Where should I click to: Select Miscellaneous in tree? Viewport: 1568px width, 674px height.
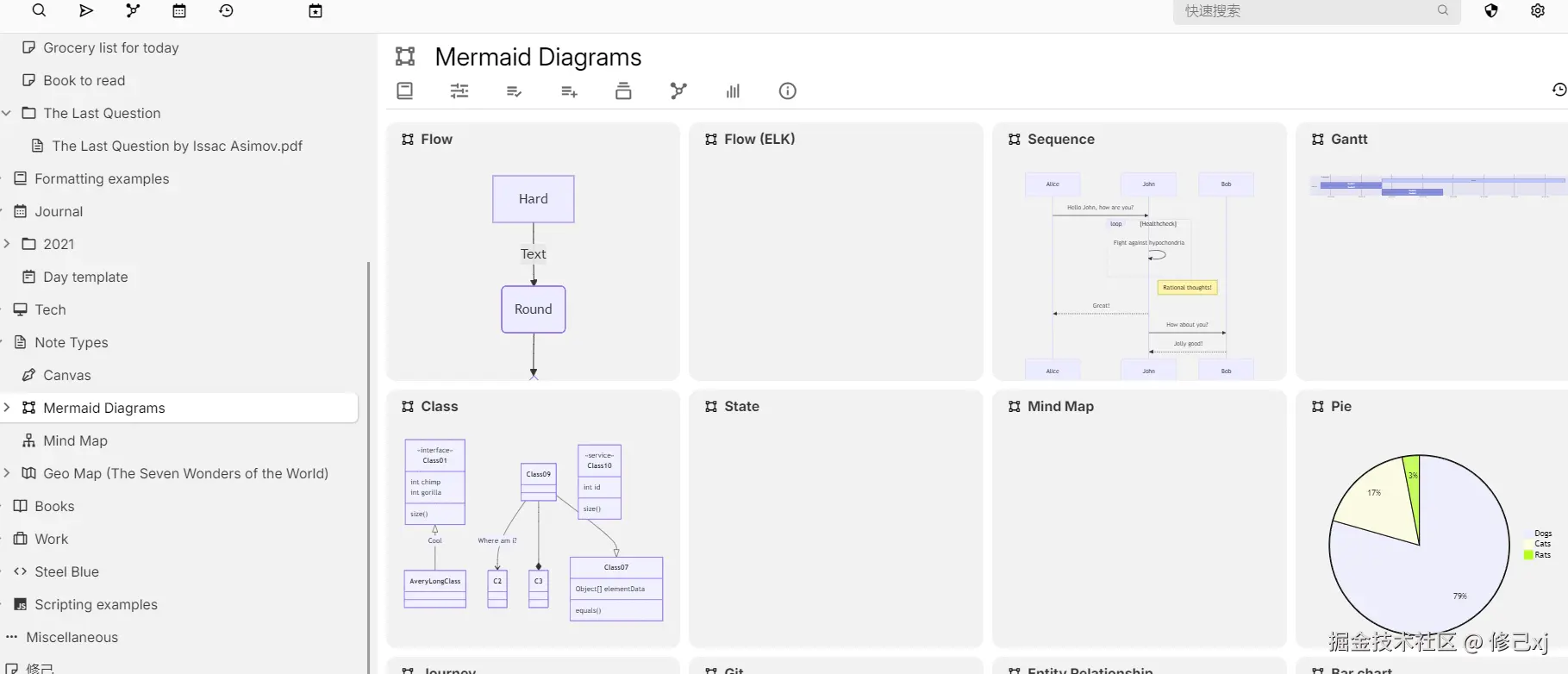(x=72, y=638)
